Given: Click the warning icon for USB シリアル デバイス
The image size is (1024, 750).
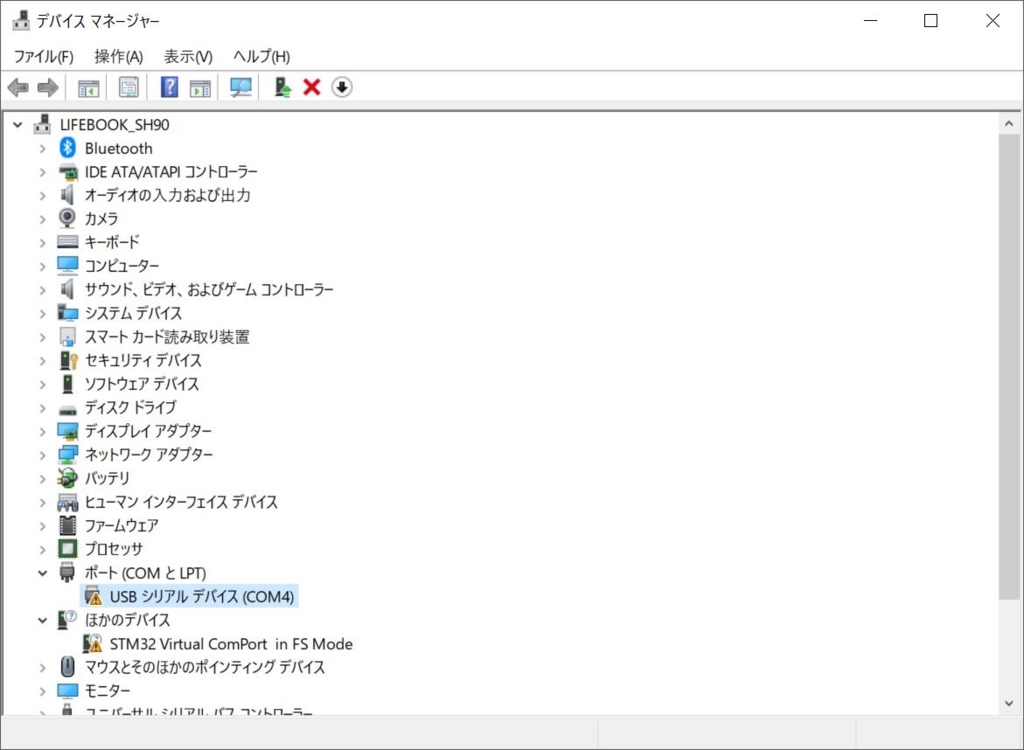Looking at the screenshot, I should 93,596.
